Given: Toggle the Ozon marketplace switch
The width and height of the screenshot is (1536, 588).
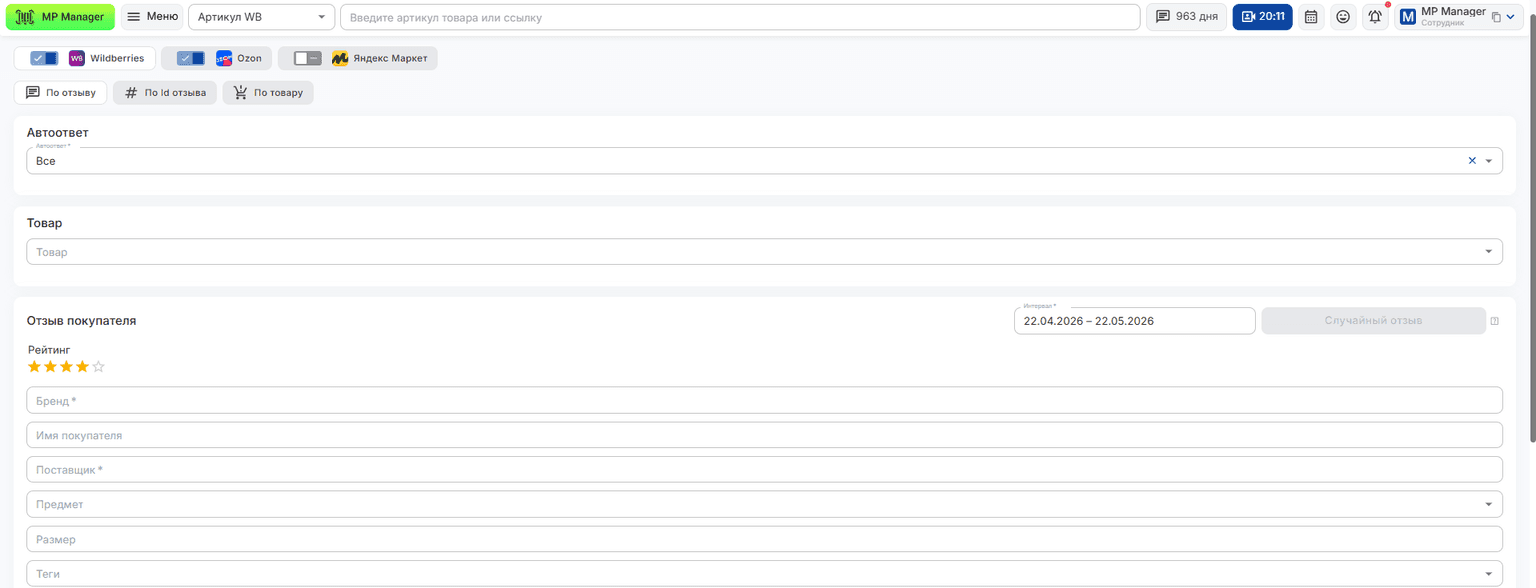Looking at the screenshot, I should (190, 58).
